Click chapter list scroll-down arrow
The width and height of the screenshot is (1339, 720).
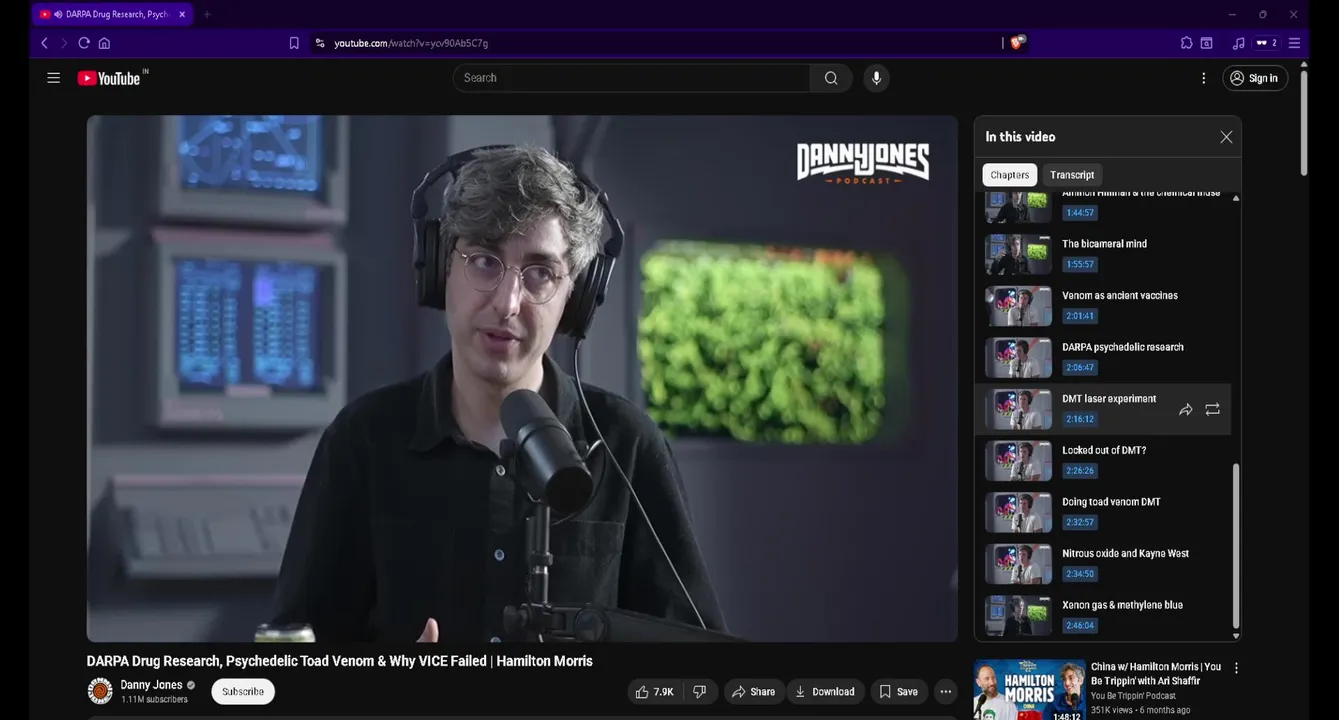click(x=1236, y=636)
